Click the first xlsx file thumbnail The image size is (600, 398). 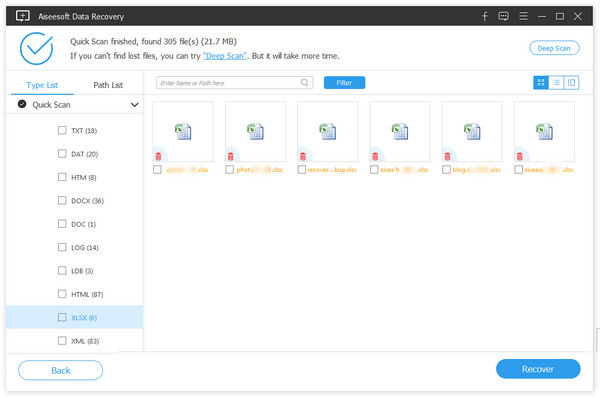click(x=183, y=131)
